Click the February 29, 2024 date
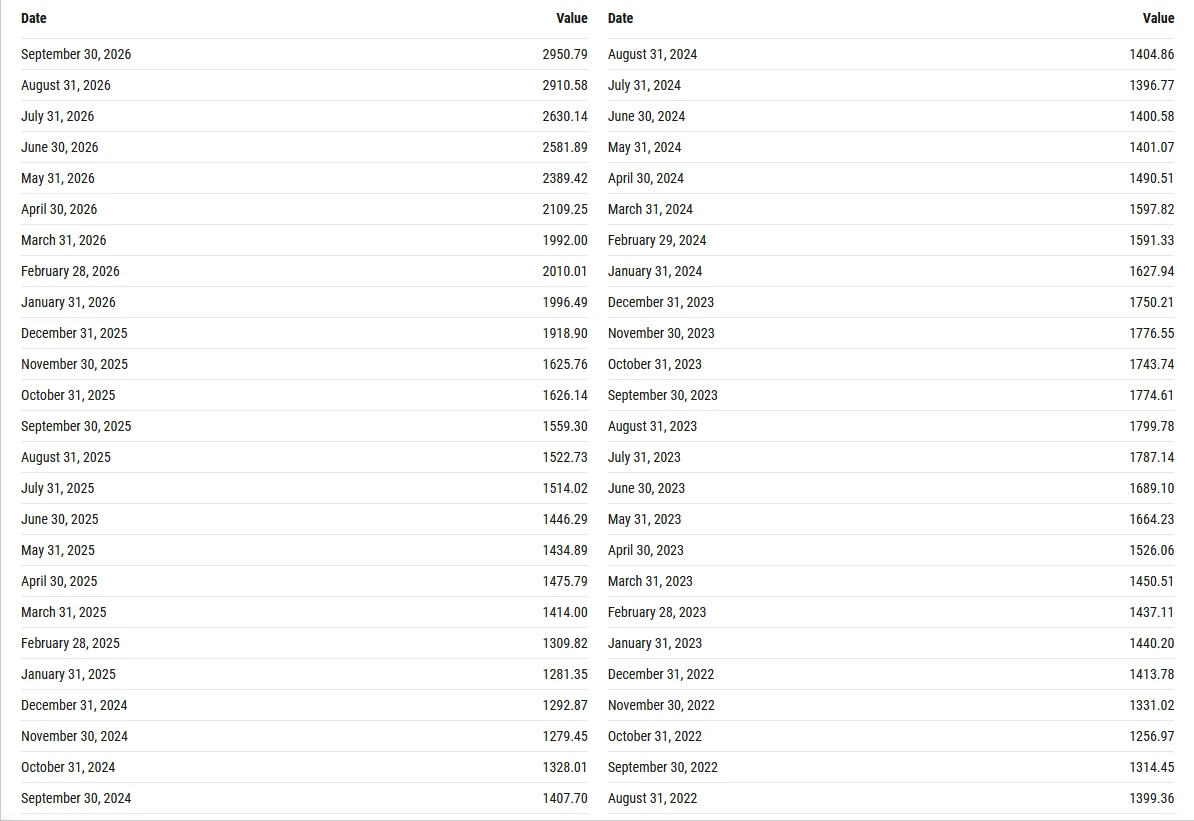 657,240
